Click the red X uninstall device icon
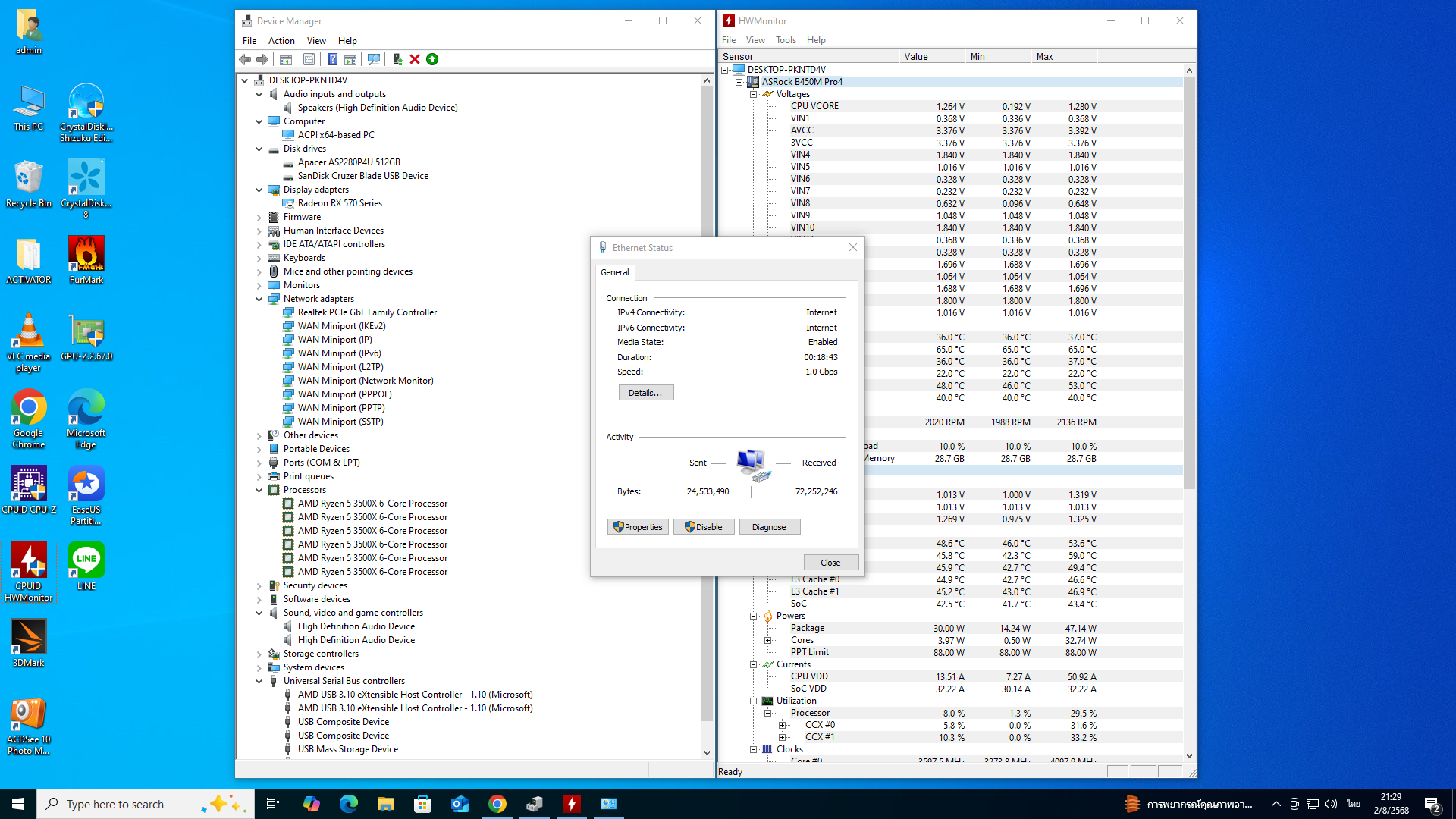The height and width of the screenshot is (819, 1456). (x=415, y=59)
